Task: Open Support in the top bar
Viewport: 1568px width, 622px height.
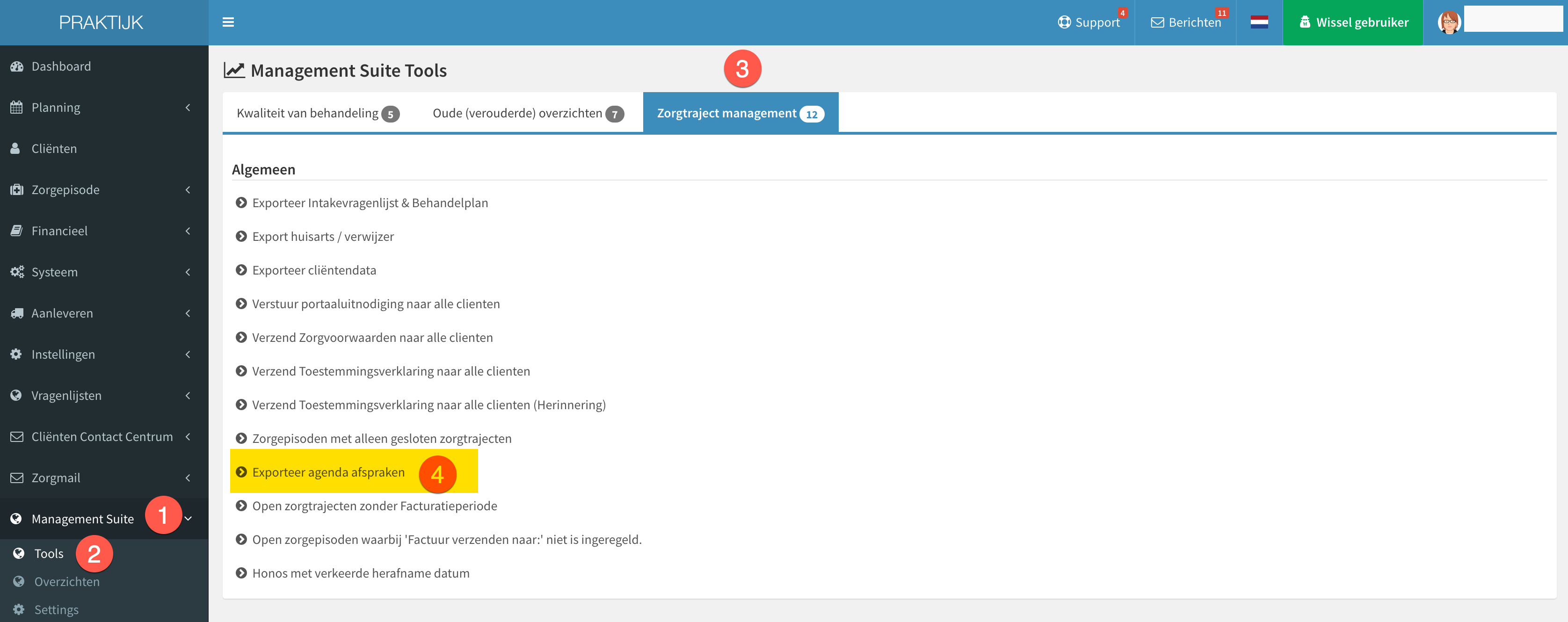Action: (x=1089, y=22)
